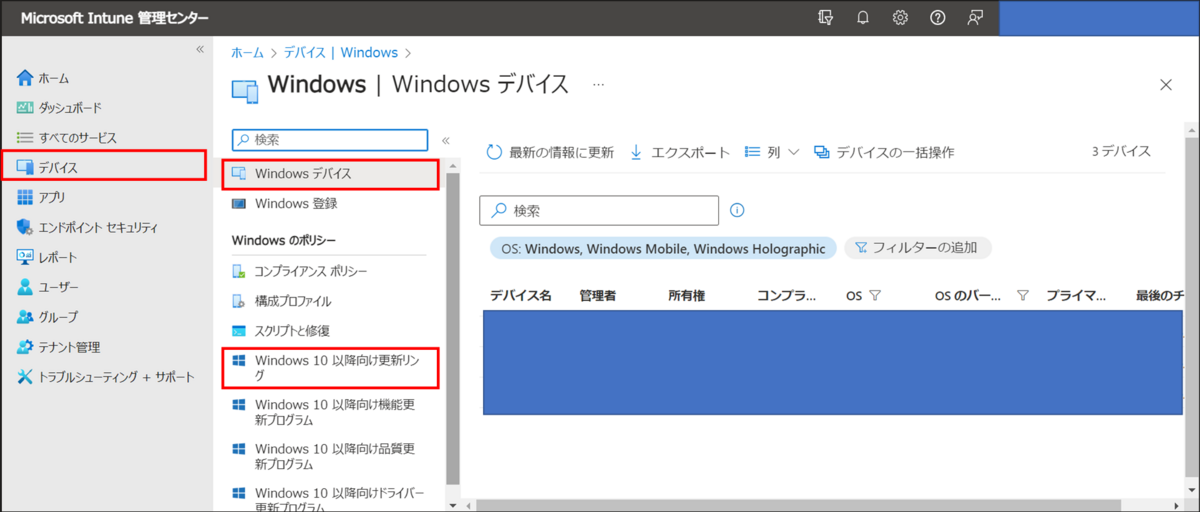
Task: Sort by 所有権 column header
Action: [x=686, y=296]
